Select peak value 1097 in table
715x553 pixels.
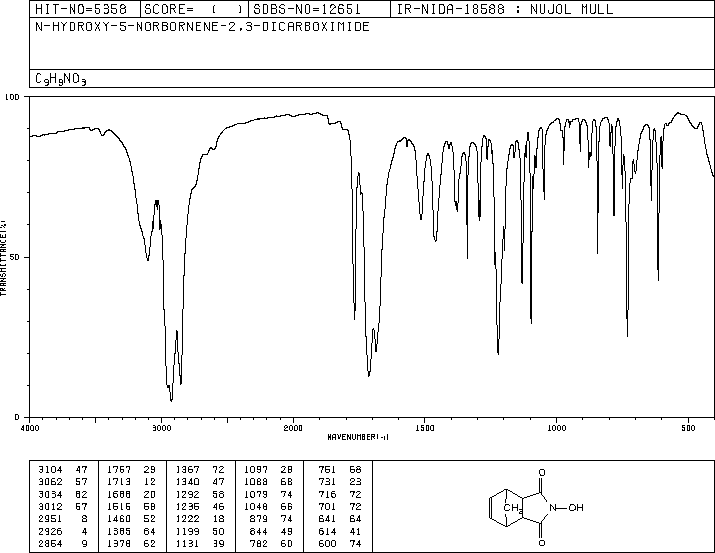pyautogui.click(x=255, y=470)
